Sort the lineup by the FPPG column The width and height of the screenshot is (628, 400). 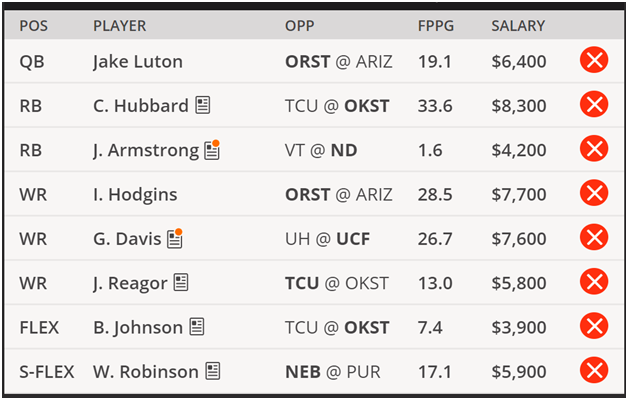click(x=438, y=25)
